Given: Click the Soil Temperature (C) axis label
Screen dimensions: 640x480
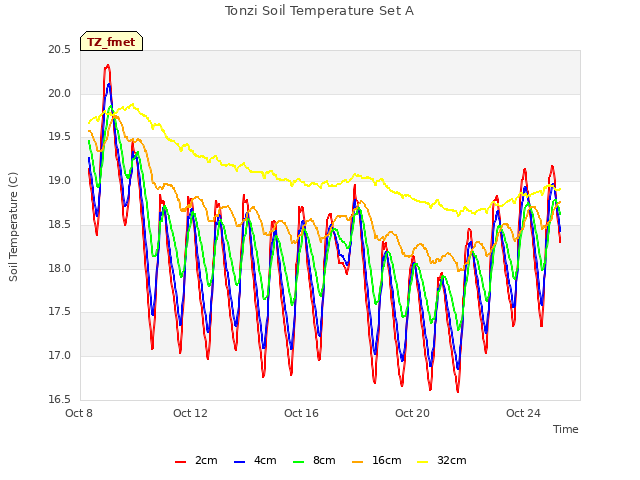Looking at the screenshot, I should (x=13, y=227).
